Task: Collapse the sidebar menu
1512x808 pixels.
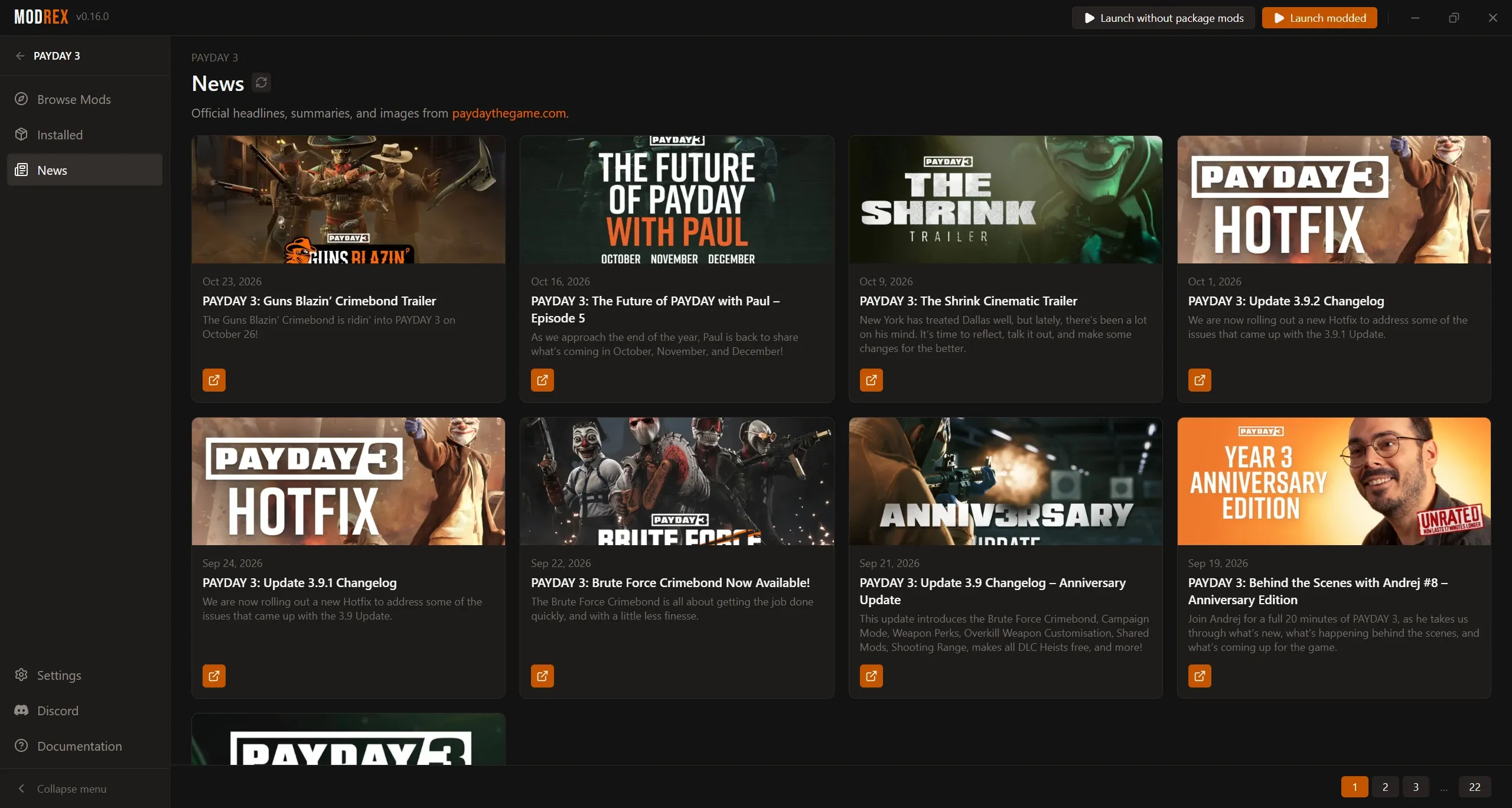Action: (x=84, y=789)
